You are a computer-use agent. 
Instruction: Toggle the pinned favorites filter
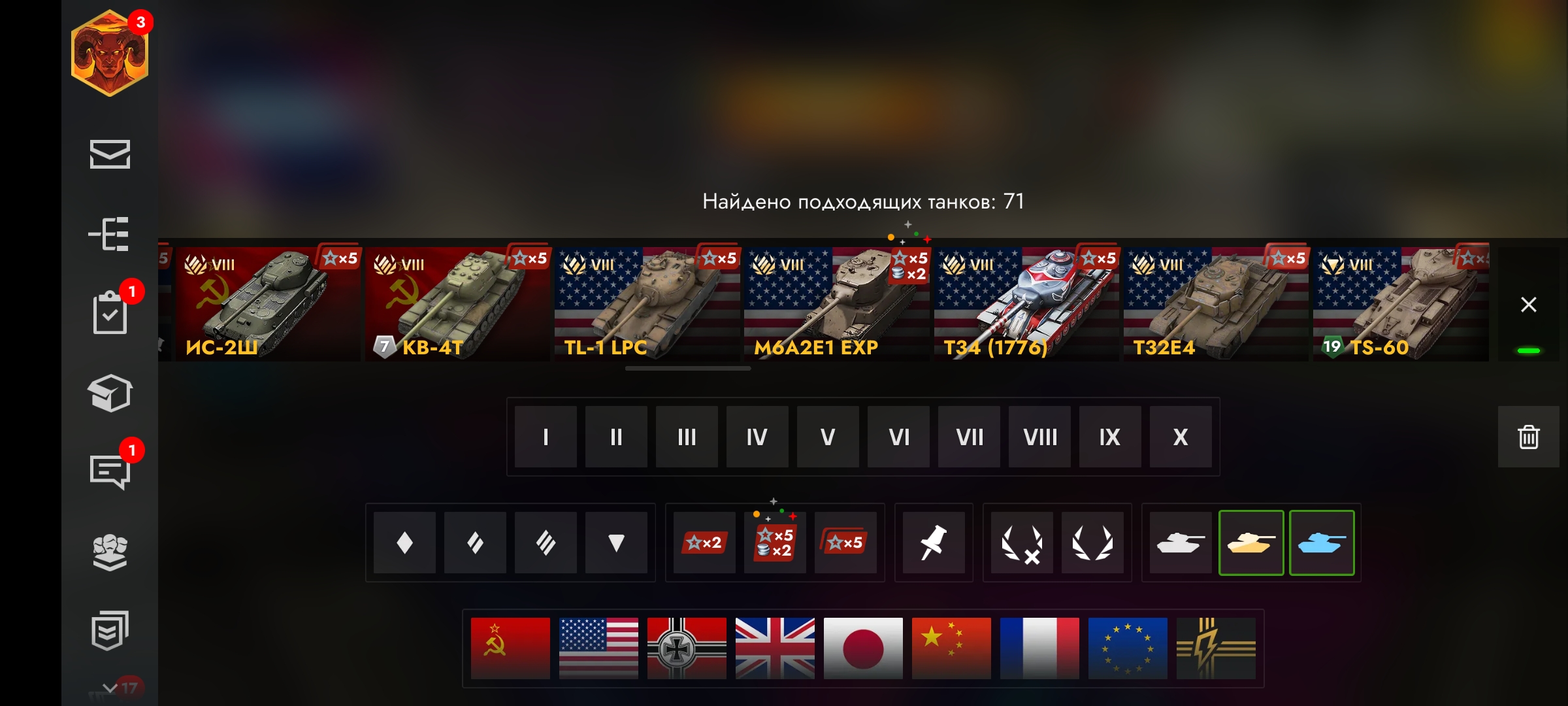(x=934, y=543)
